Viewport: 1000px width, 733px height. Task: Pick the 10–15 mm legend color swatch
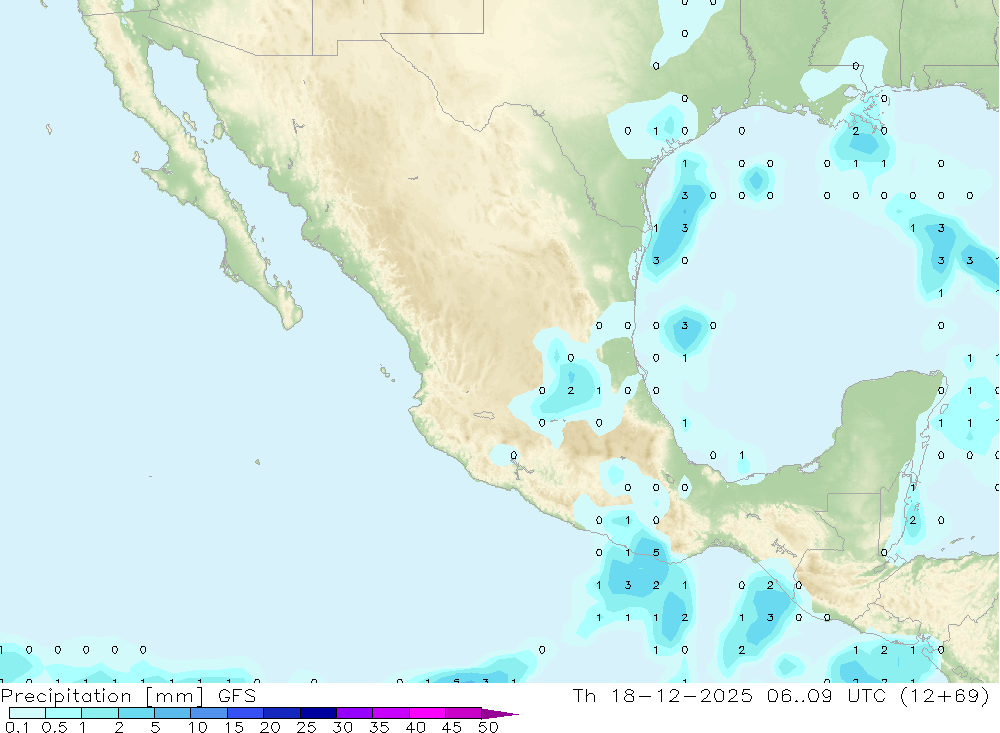tap(209, 713)
